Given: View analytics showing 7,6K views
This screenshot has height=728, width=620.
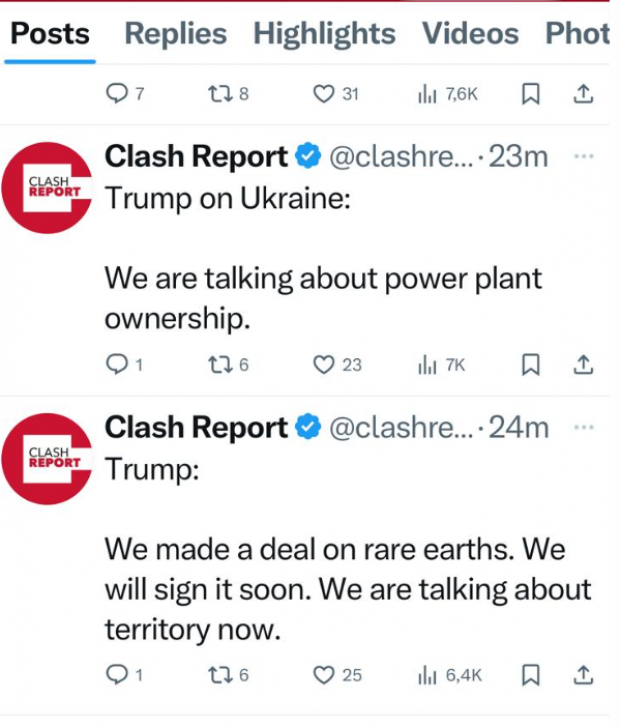Looking at the screenshot, I should [x=447, y=94].
